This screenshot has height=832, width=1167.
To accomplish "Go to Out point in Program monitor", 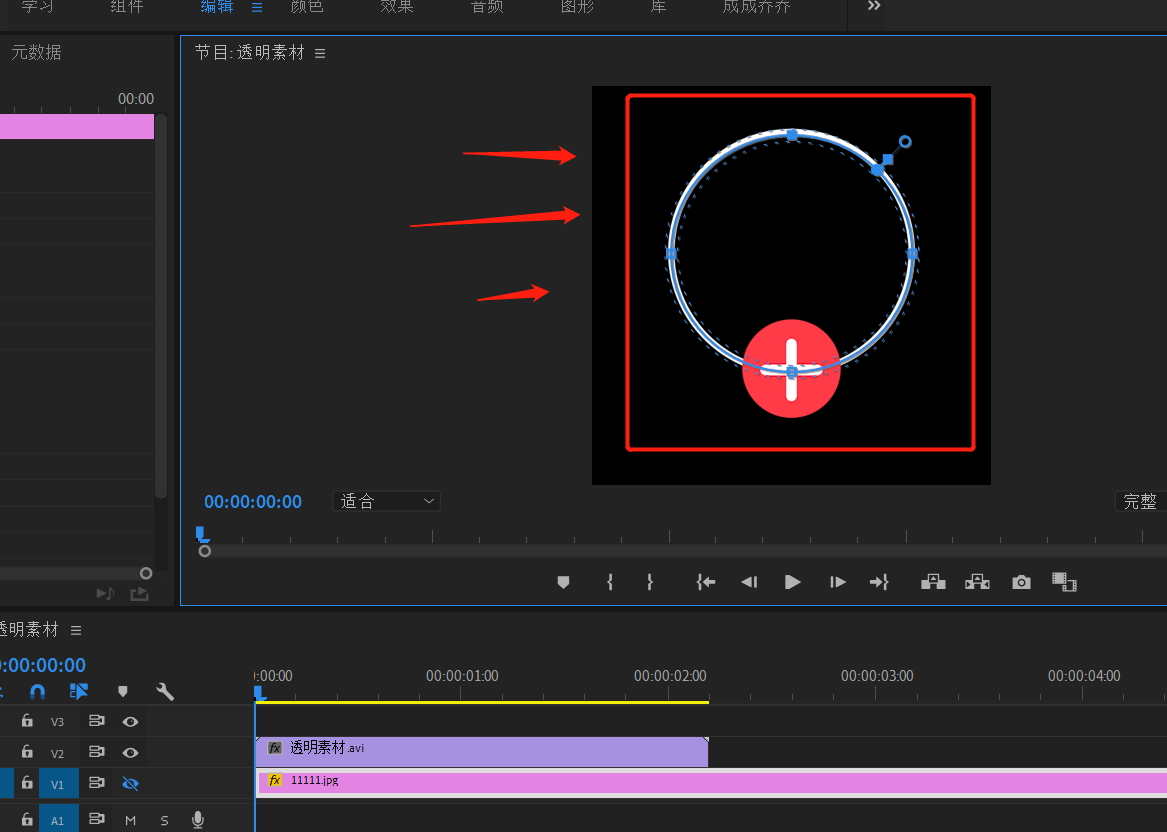I will [x=879, y=582].
